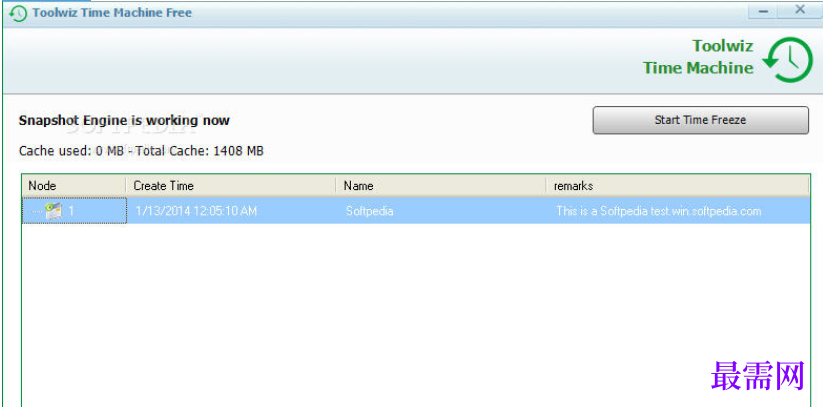Click the Start Time Freeze button

pyautogui.click(x=700, y=120)
